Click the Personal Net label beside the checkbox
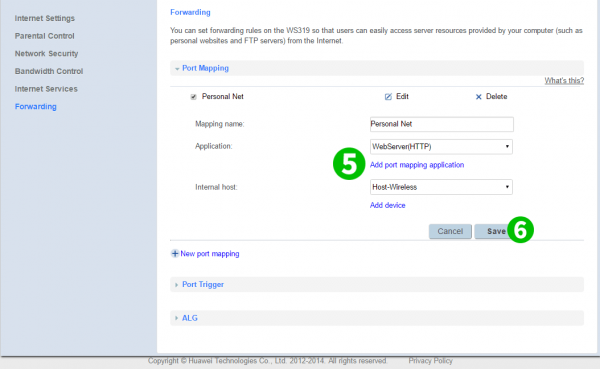Viewport: 600px width, 369px height. (x=223, y=96)
